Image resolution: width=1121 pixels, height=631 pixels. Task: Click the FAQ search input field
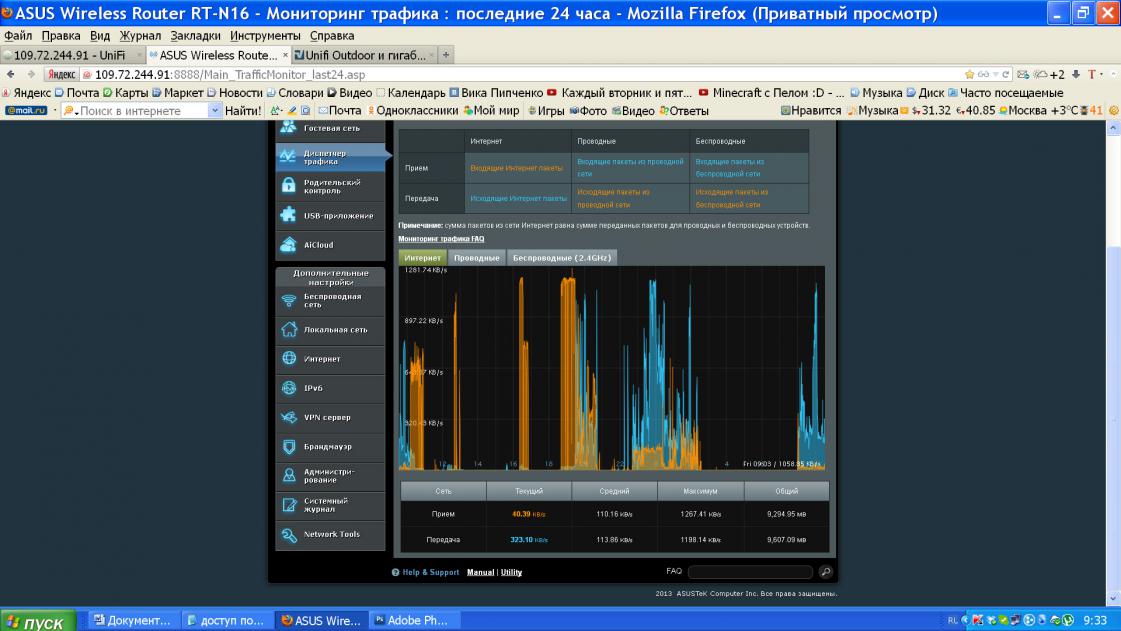click(750, 572)
